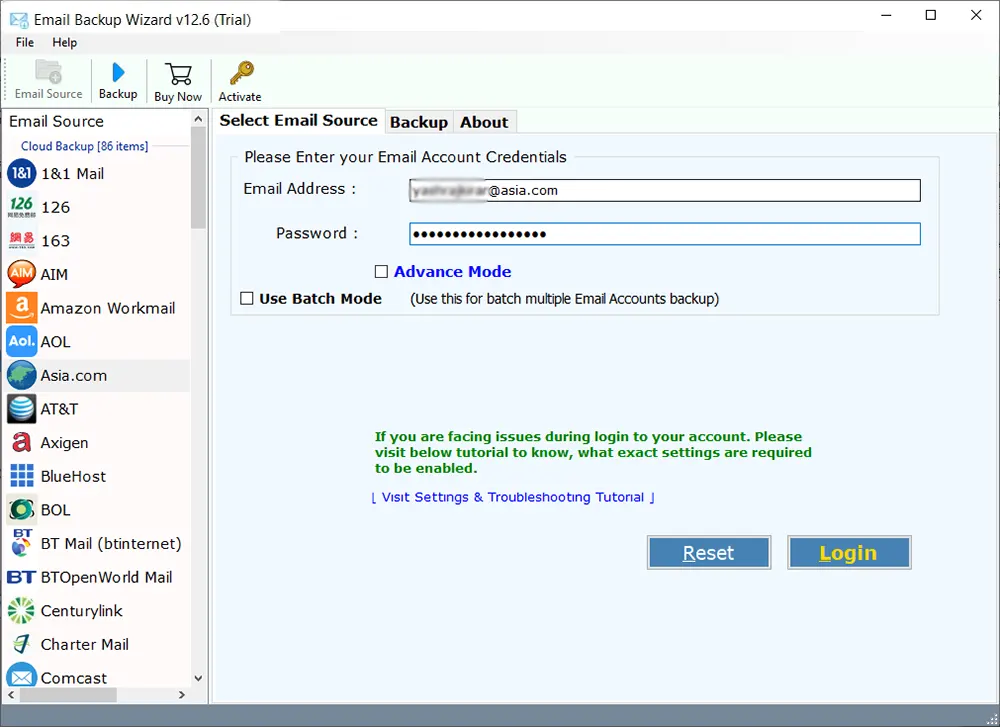Open Visit Settings & Troubleshooting Tutorial link

click(x=513, y=497)
